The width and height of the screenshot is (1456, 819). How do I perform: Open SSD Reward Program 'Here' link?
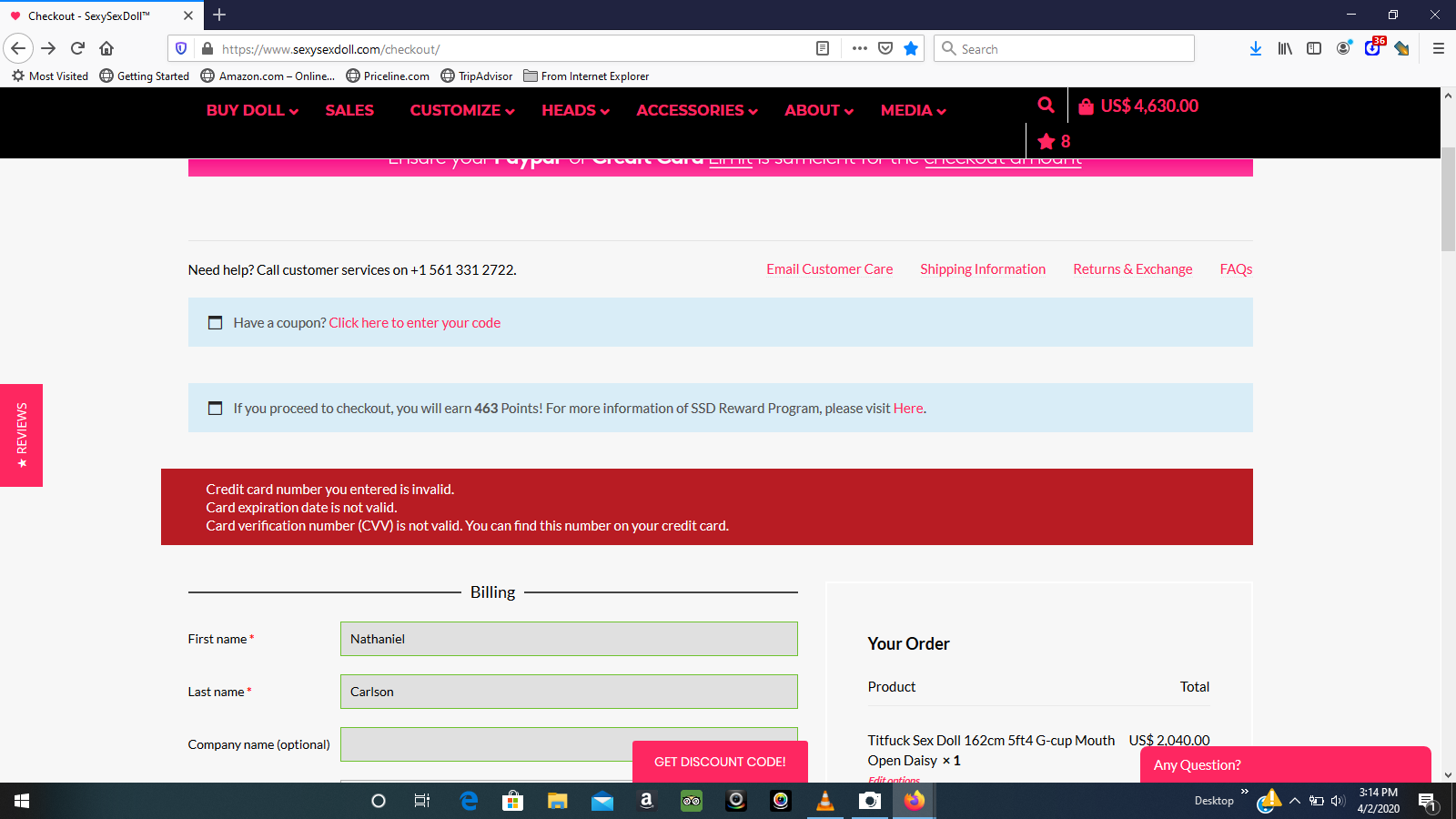(x=908, y=409)
